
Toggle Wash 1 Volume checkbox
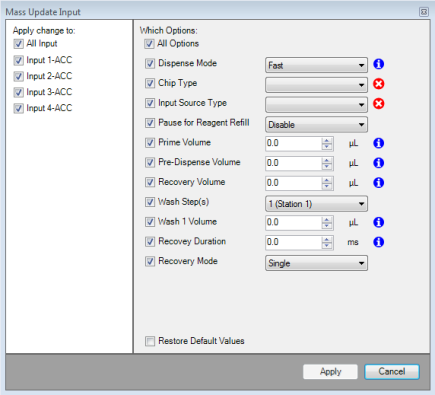[x=150, y=222]
